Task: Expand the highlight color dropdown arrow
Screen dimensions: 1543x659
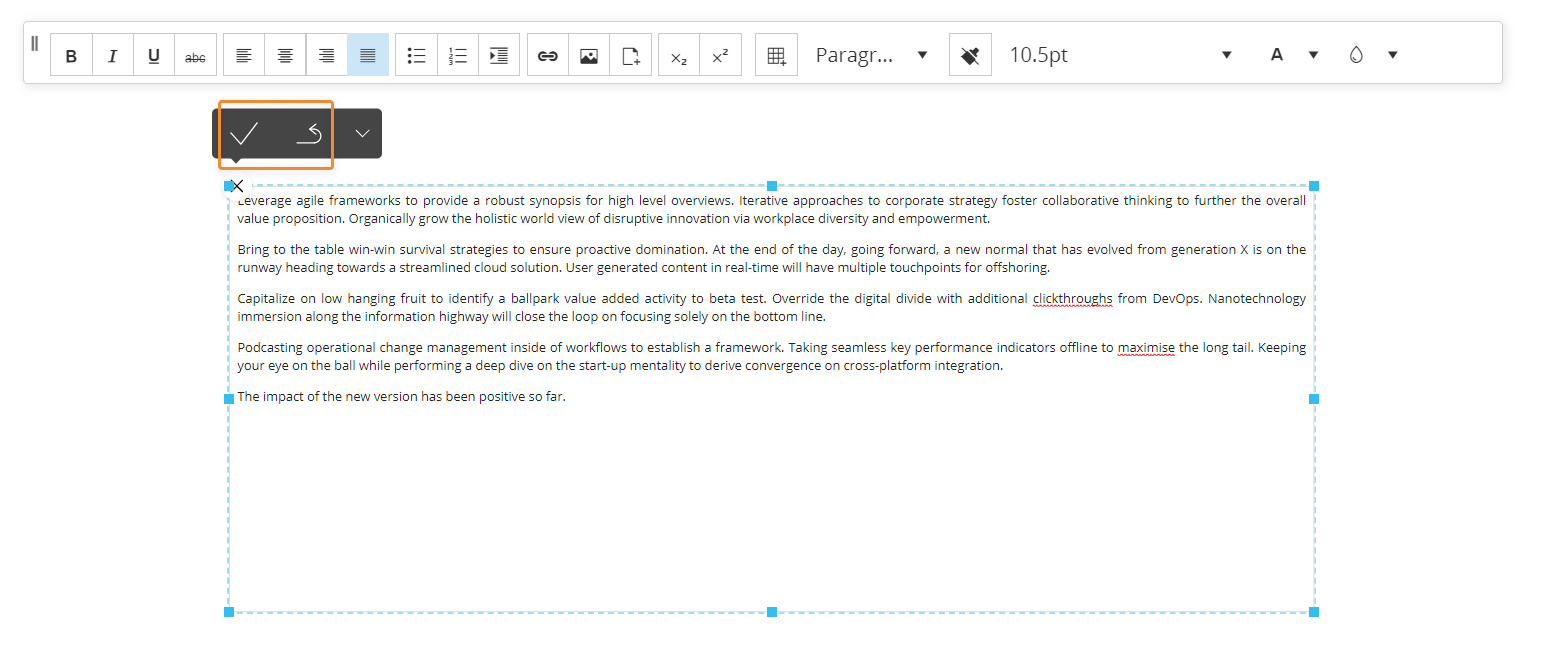Action: (x=1392, y=55)
